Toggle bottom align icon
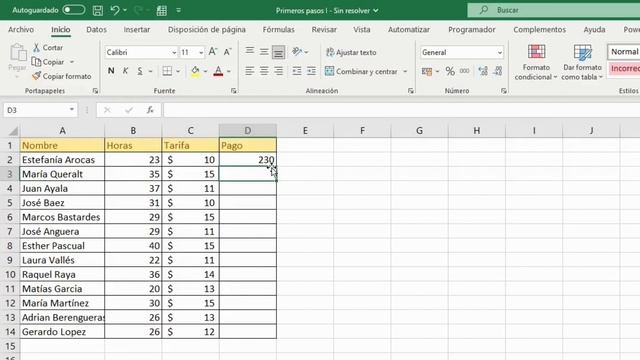 [x=279, y=52]
